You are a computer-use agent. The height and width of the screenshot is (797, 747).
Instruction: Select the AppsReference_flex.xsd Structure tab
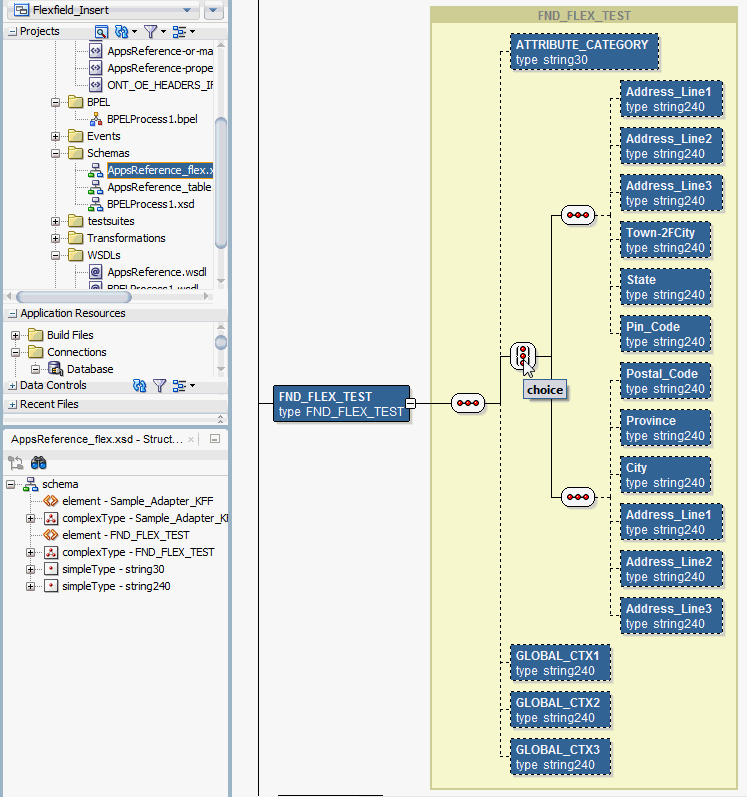(x=97, y=439)
